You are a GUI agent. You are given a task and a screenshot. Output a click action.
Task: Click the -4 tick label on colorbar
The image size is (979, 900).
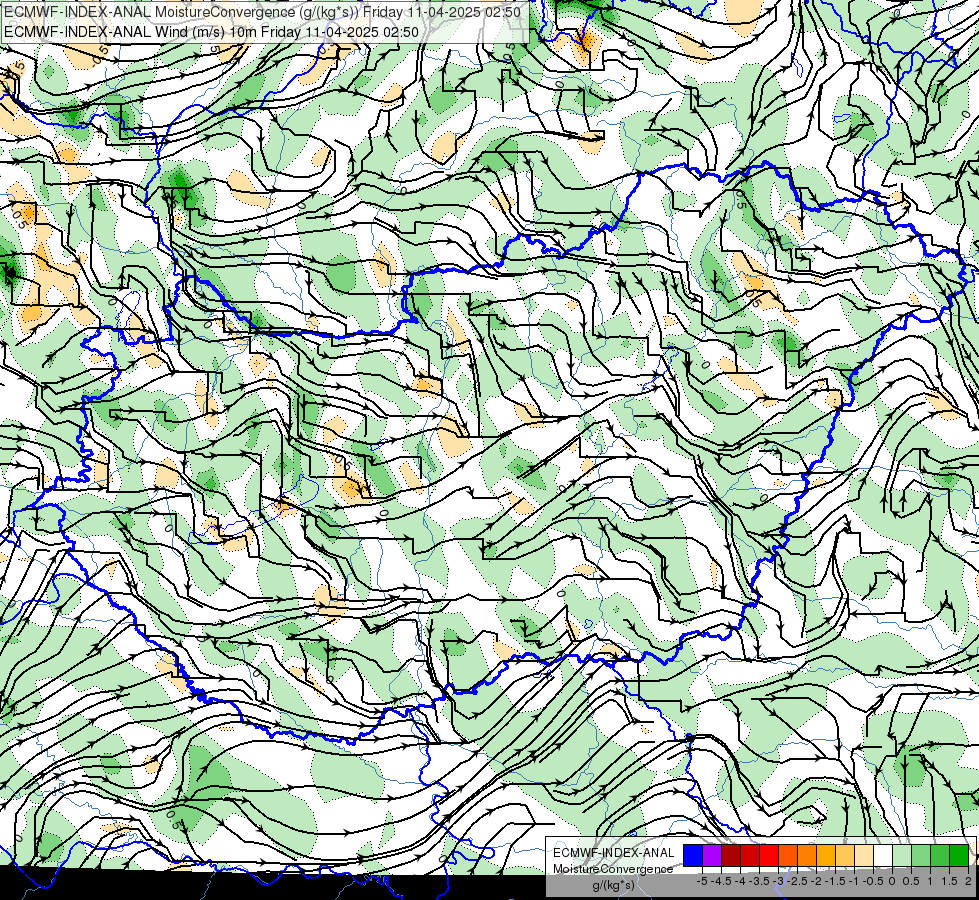click(x=740, y=881)
